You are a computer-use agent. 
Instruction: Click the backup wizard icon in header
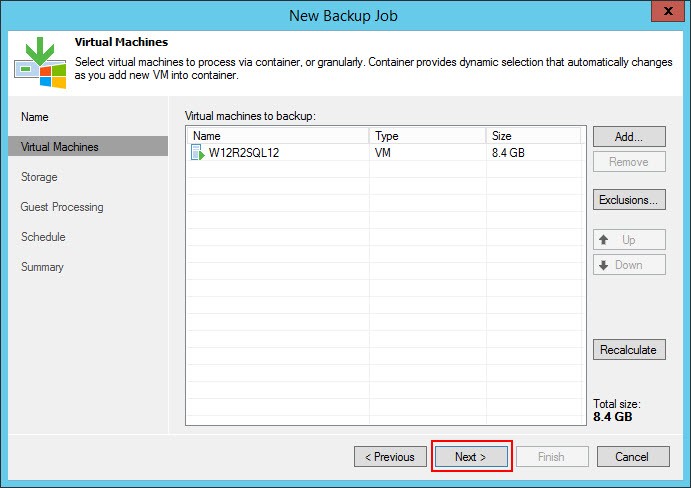pyautogui.click(x=39, y=62)
